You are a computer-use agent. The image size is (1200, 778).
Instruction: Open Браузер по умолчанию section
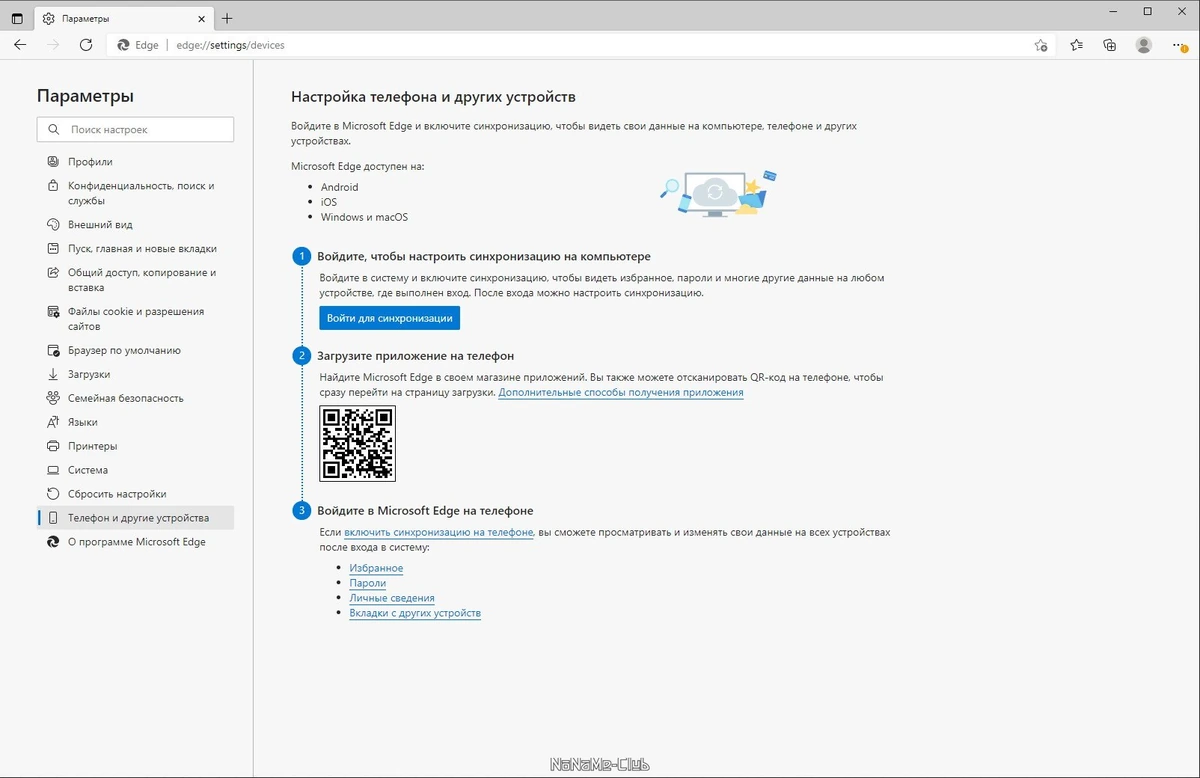tap(135, 351)
